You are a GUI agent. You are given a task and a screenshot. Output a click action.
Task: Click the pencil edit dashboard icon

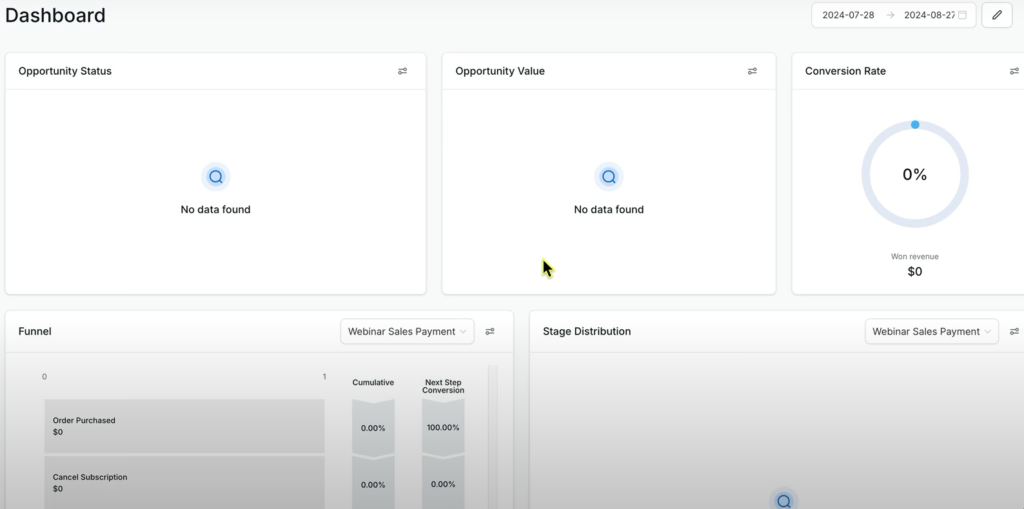click(997, 15)
